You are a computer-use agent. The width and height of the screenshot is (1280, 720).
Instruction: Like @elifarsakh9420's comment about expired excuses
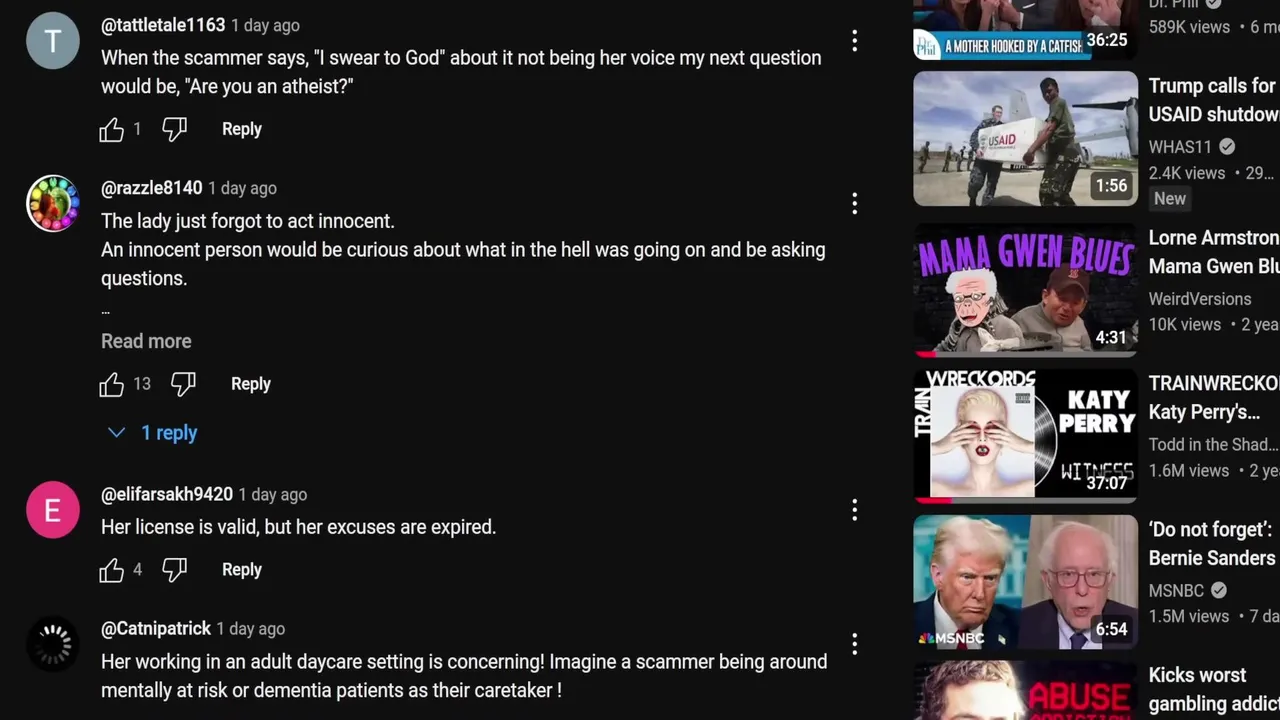[x=112, y=570]
